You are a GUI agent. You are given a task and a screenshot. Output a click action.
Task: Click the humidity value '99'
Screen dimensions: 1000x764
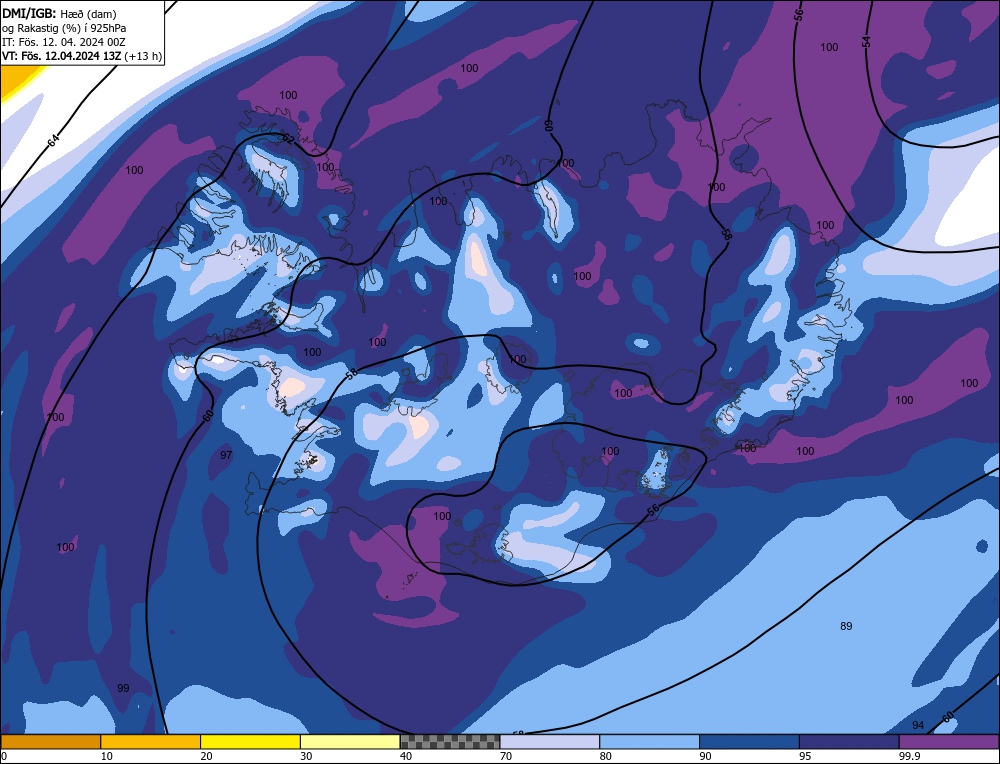pos(123,688)
